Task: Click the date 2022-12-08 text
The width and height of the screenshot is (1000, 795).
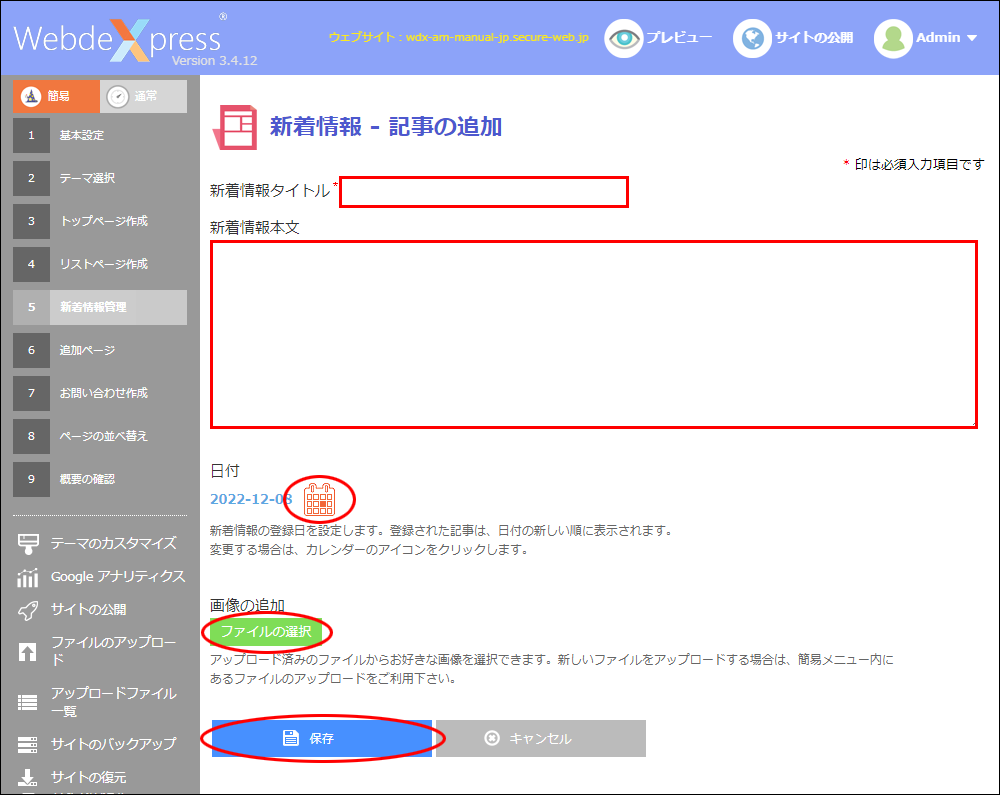Action: pos(251,499)
